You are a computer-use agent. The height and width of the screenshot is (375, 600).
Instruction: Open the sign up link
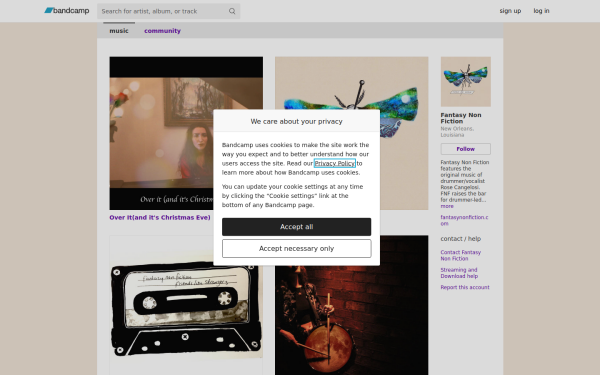pos(510,11)
